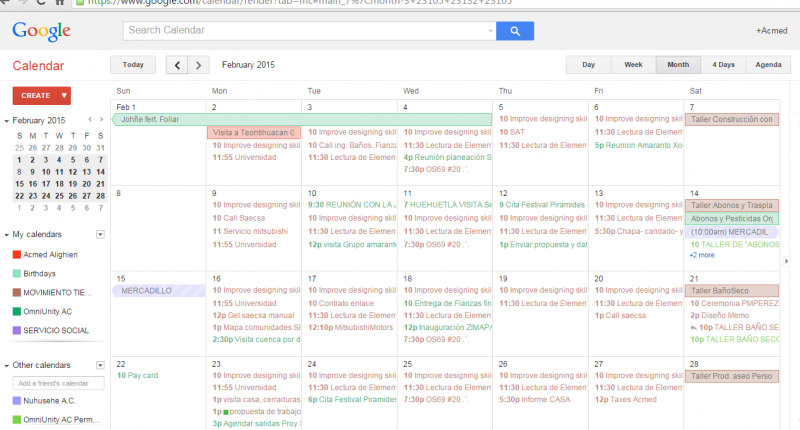The width and height of the screenshot is (800, 430).
Task: Toggle the Acmed Alighieri calendar color box
Action: [x=16, y=255]
